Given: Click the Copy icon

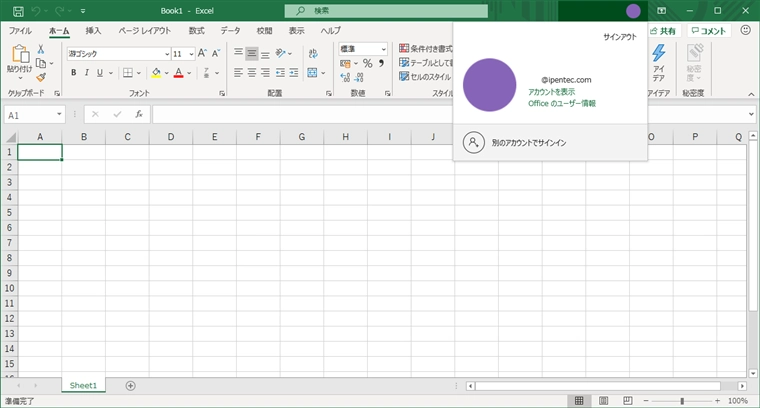Looking at the screenshot, I should [x=41, y=63].
